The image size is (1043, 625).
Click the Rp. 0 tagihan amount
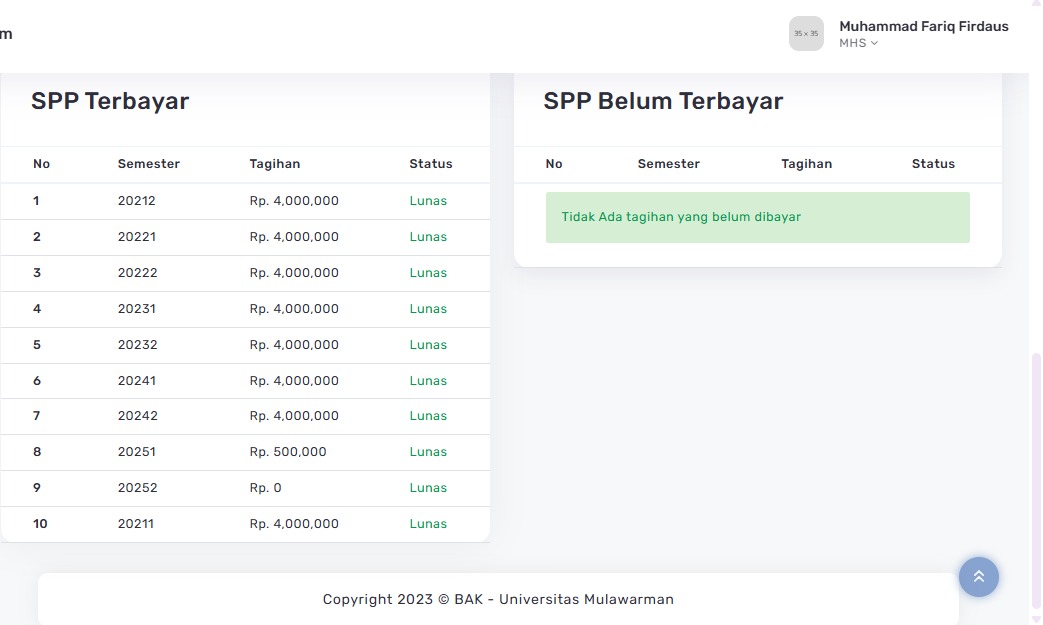[x=265, y=488]
